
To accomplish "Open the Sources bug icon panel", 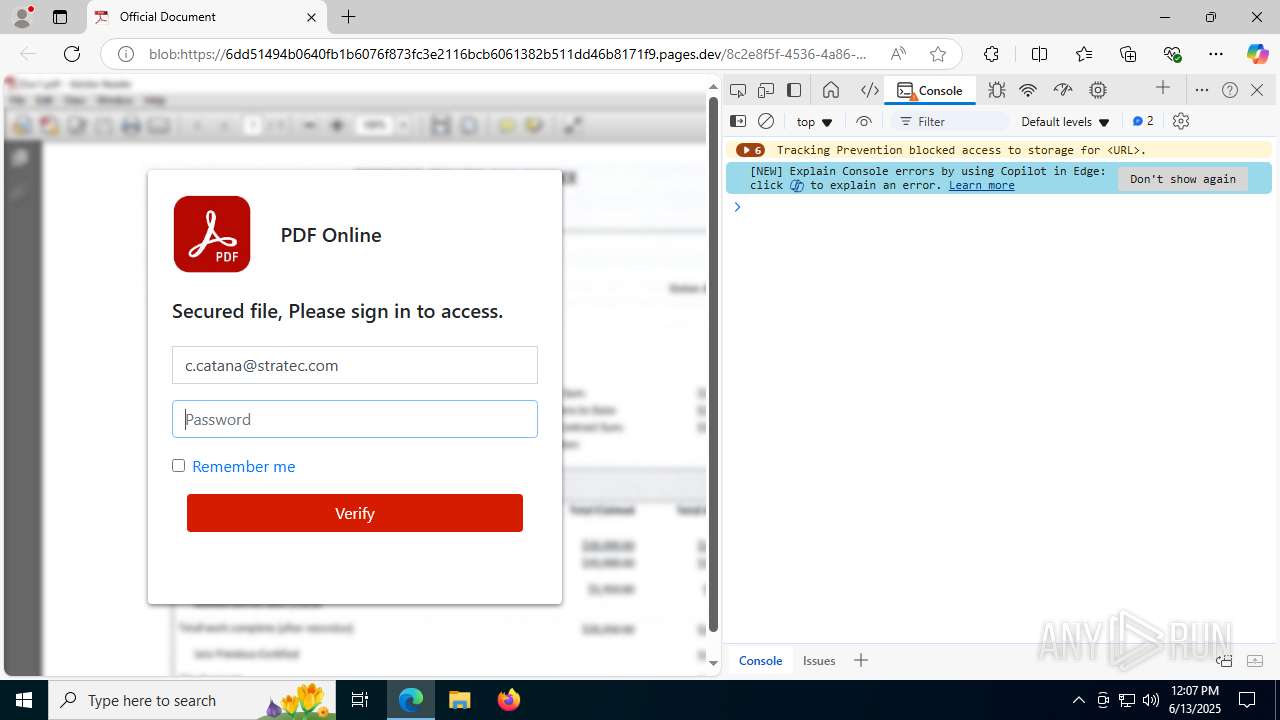I will [997, 90].
